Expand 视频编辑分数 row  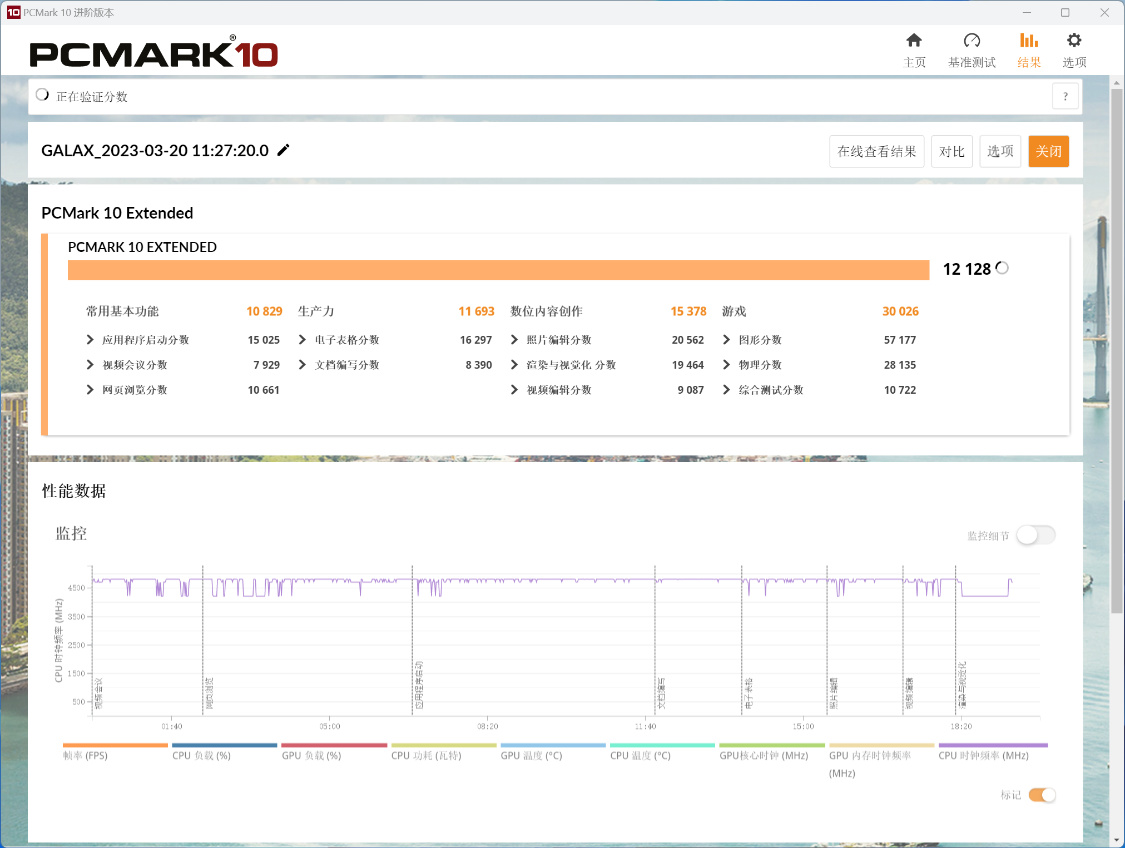tap(514, 390)
